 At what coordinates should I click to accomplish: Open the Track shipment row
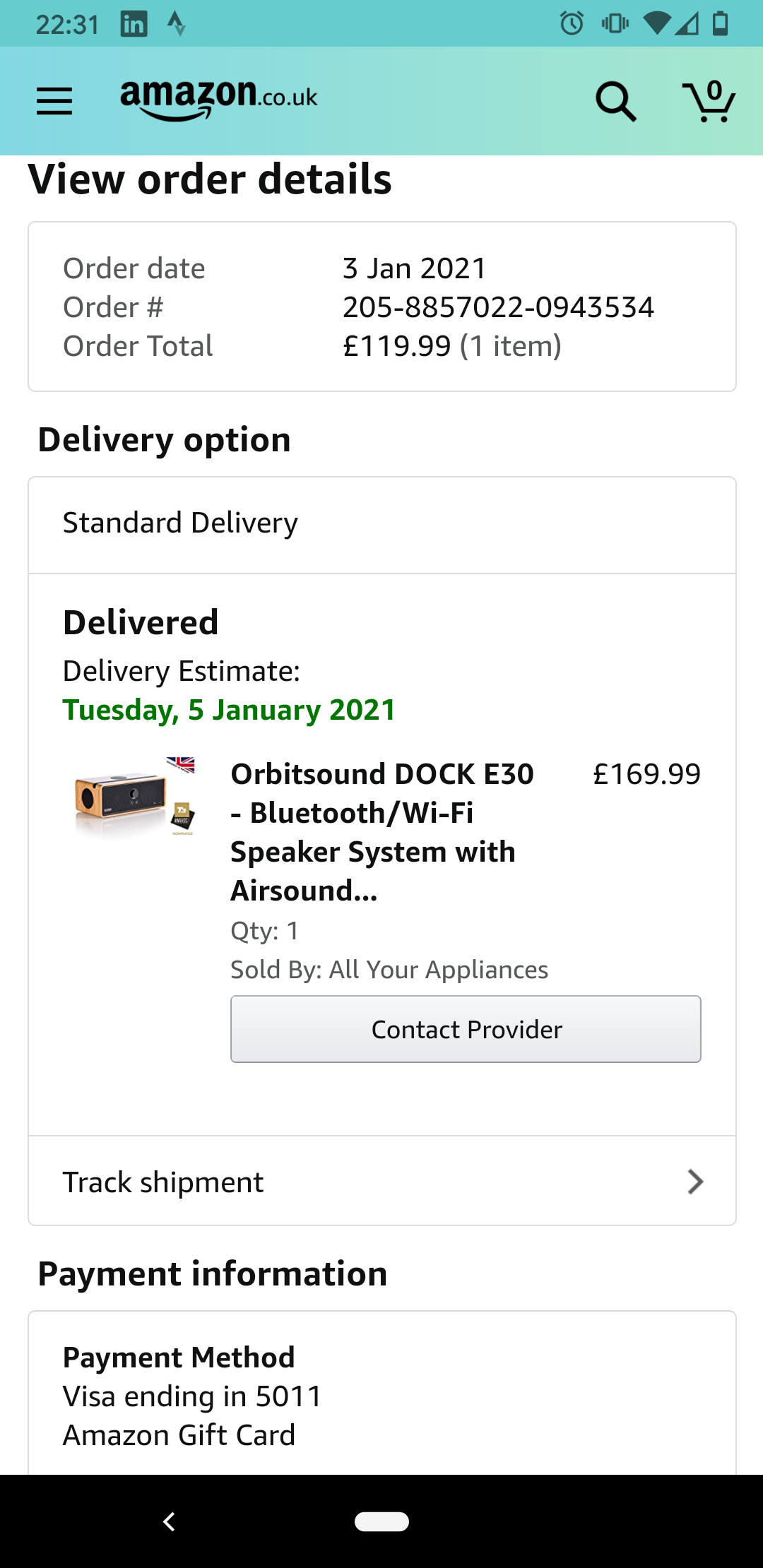coord(382,1181)
